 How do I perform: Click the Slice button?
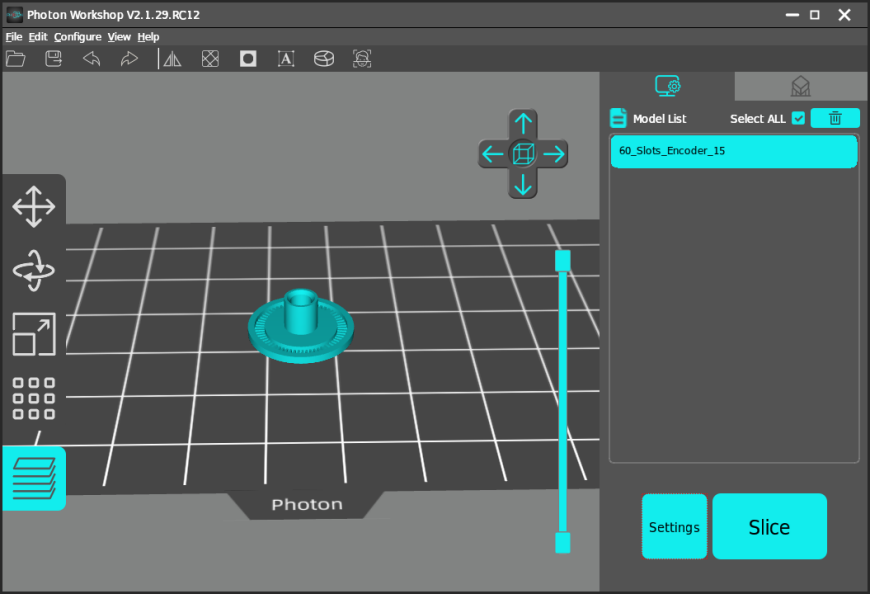pos(769,526)
